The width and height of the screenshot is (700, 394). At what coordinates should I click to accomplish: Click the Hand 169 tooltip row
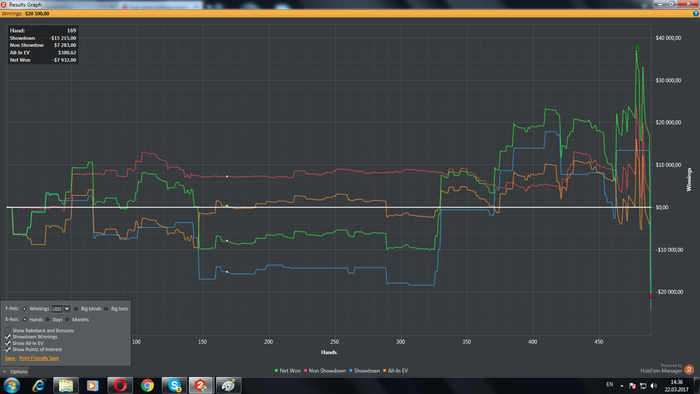(43, 30)
